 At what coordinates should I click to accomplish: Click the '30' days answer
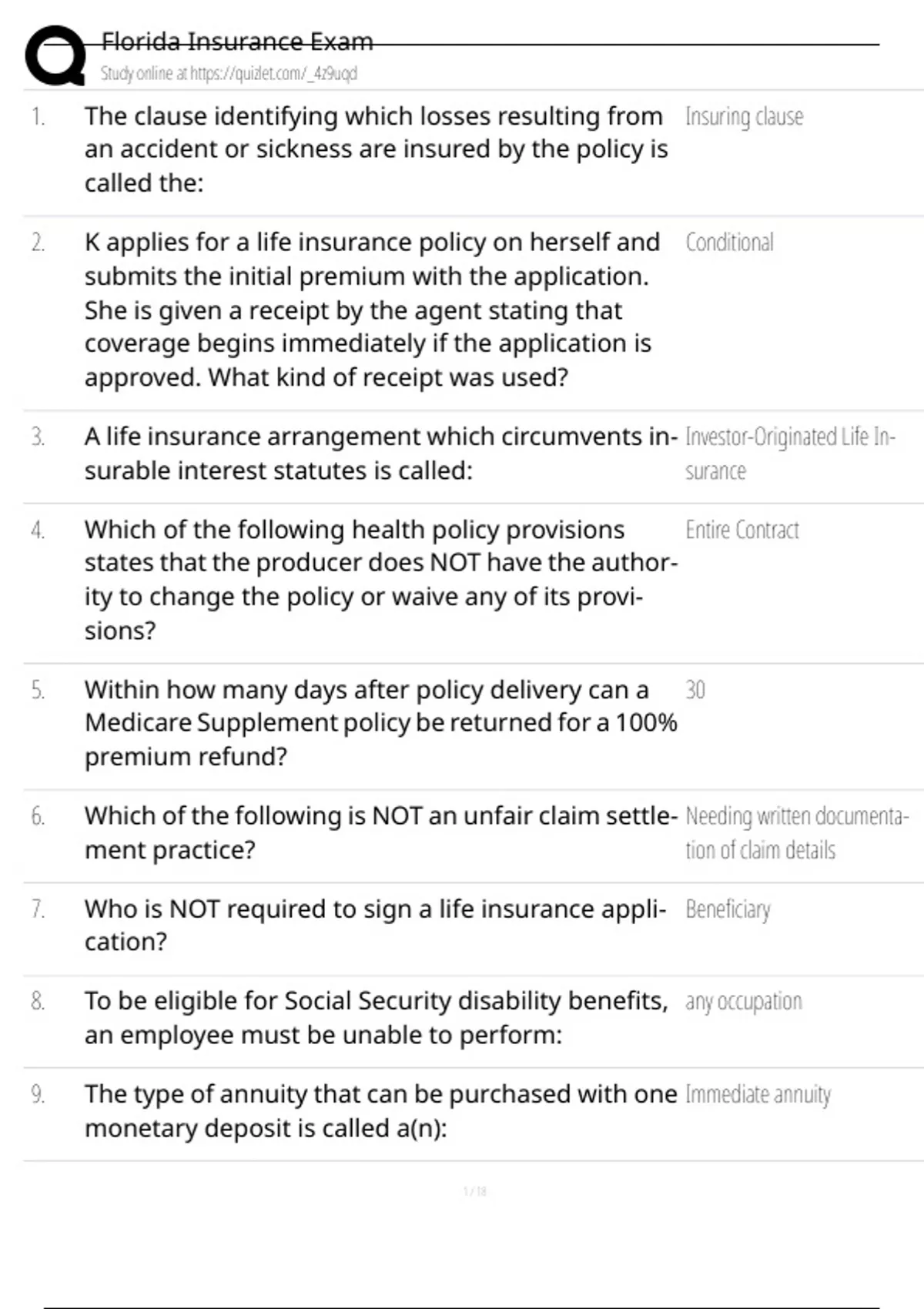[x=695, y=689]
